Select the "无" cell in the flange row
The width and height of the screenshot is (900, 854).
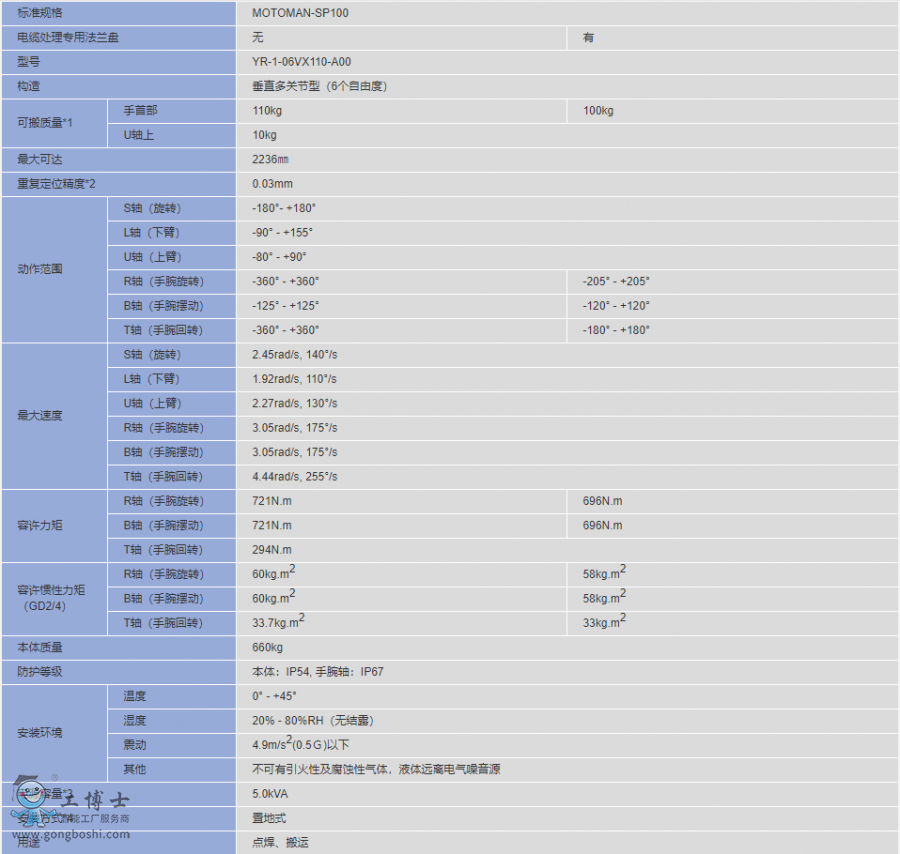click(x=258, y=37)
